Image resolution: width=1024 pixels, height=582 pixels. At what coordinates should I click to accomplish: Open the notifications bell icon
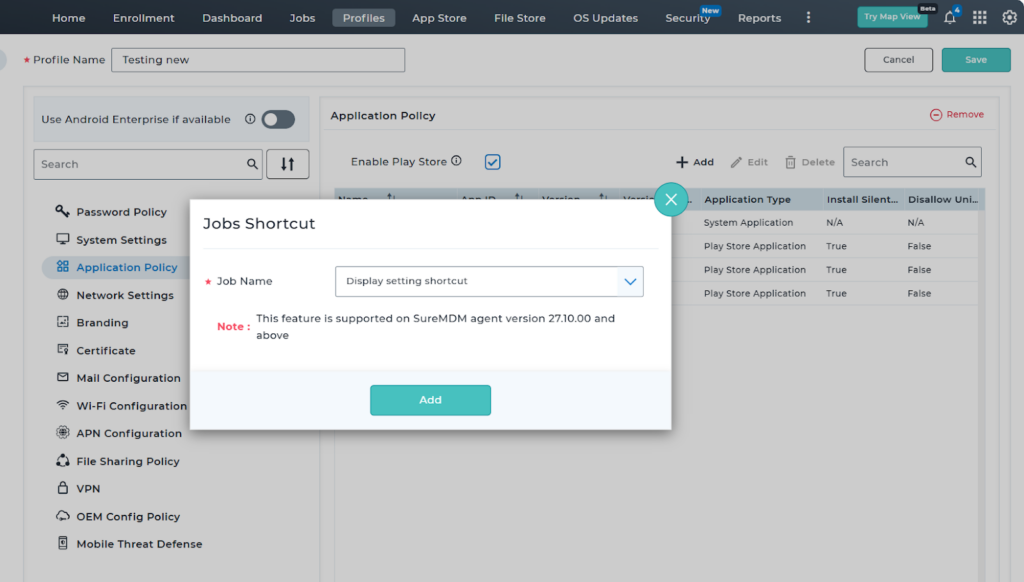pos(950,18)
